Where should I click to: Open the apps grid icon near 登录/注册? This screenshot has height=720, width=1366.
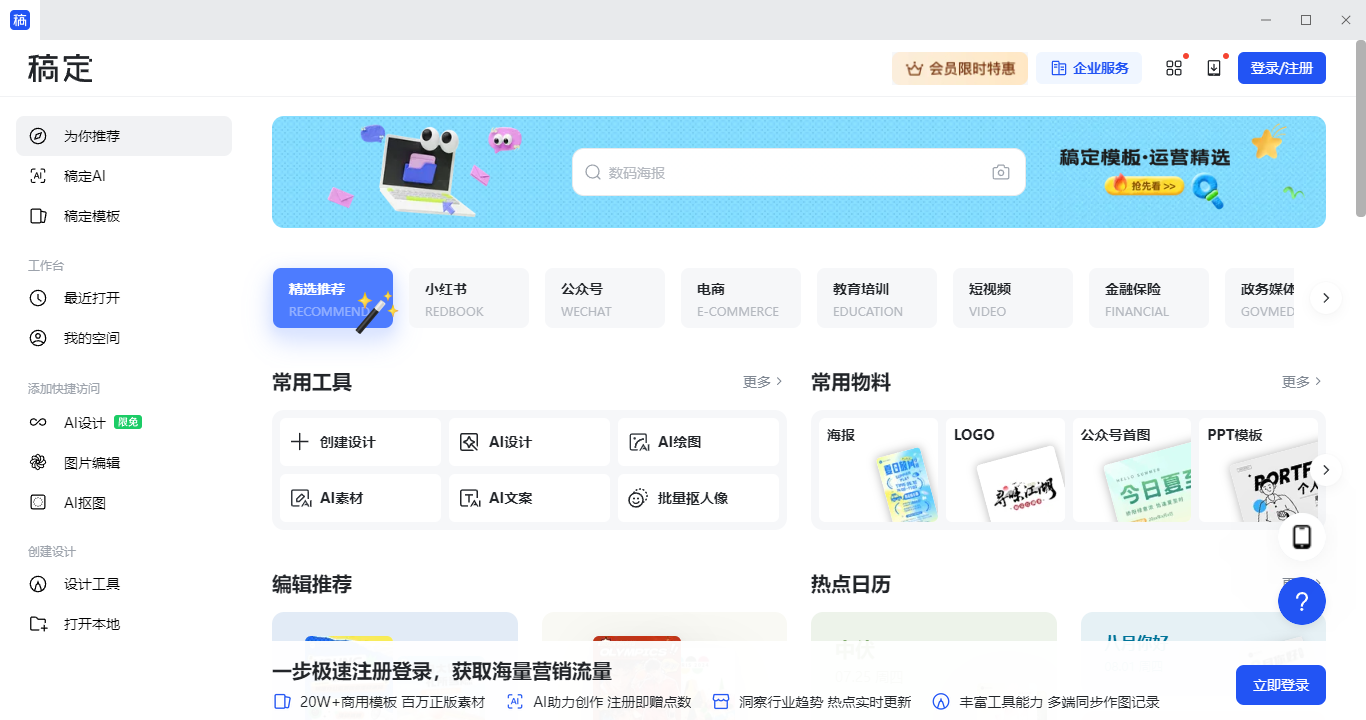tap(1174, 67)
